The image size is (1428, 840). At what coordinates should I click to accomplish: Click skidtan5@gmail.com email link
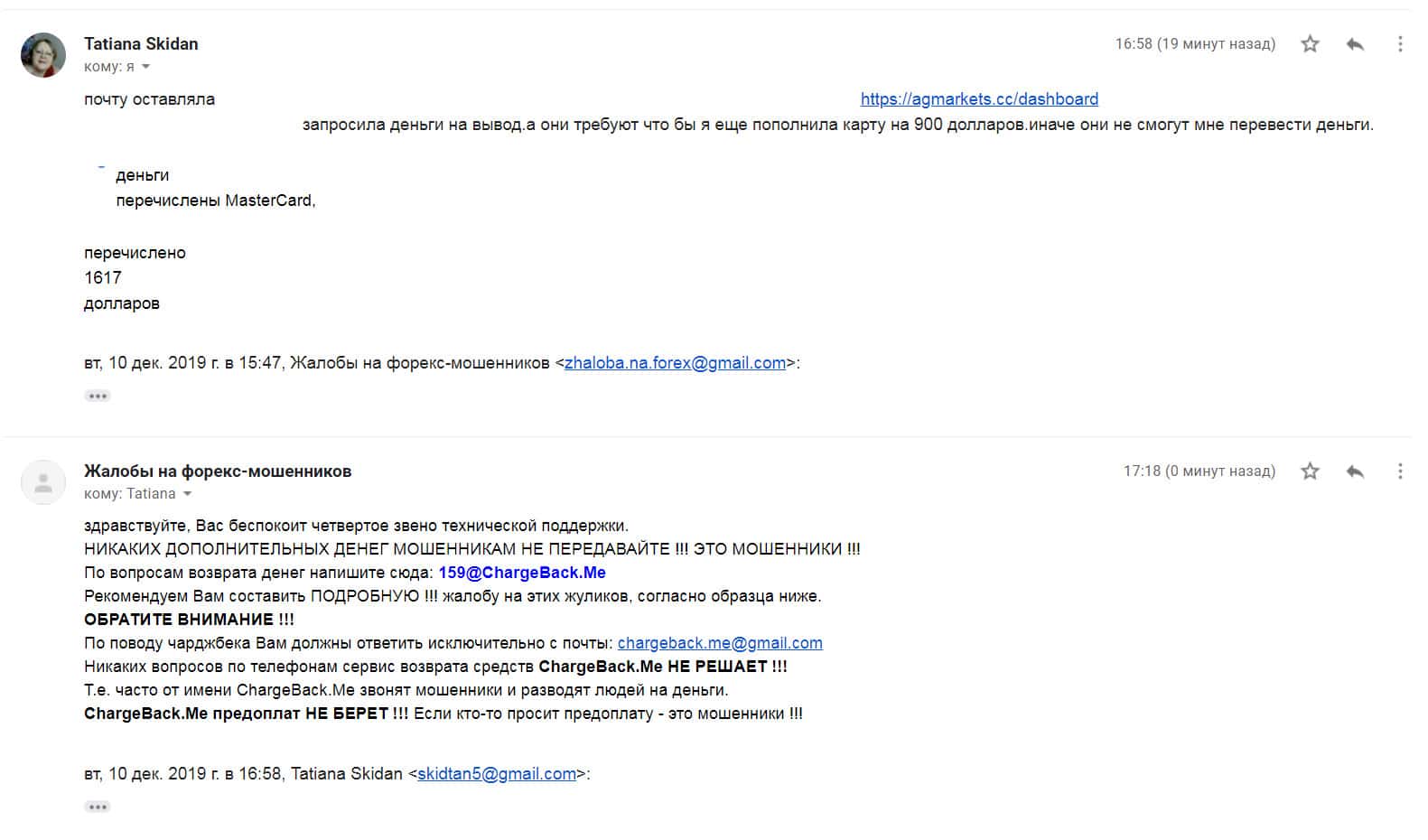[497, 774]
